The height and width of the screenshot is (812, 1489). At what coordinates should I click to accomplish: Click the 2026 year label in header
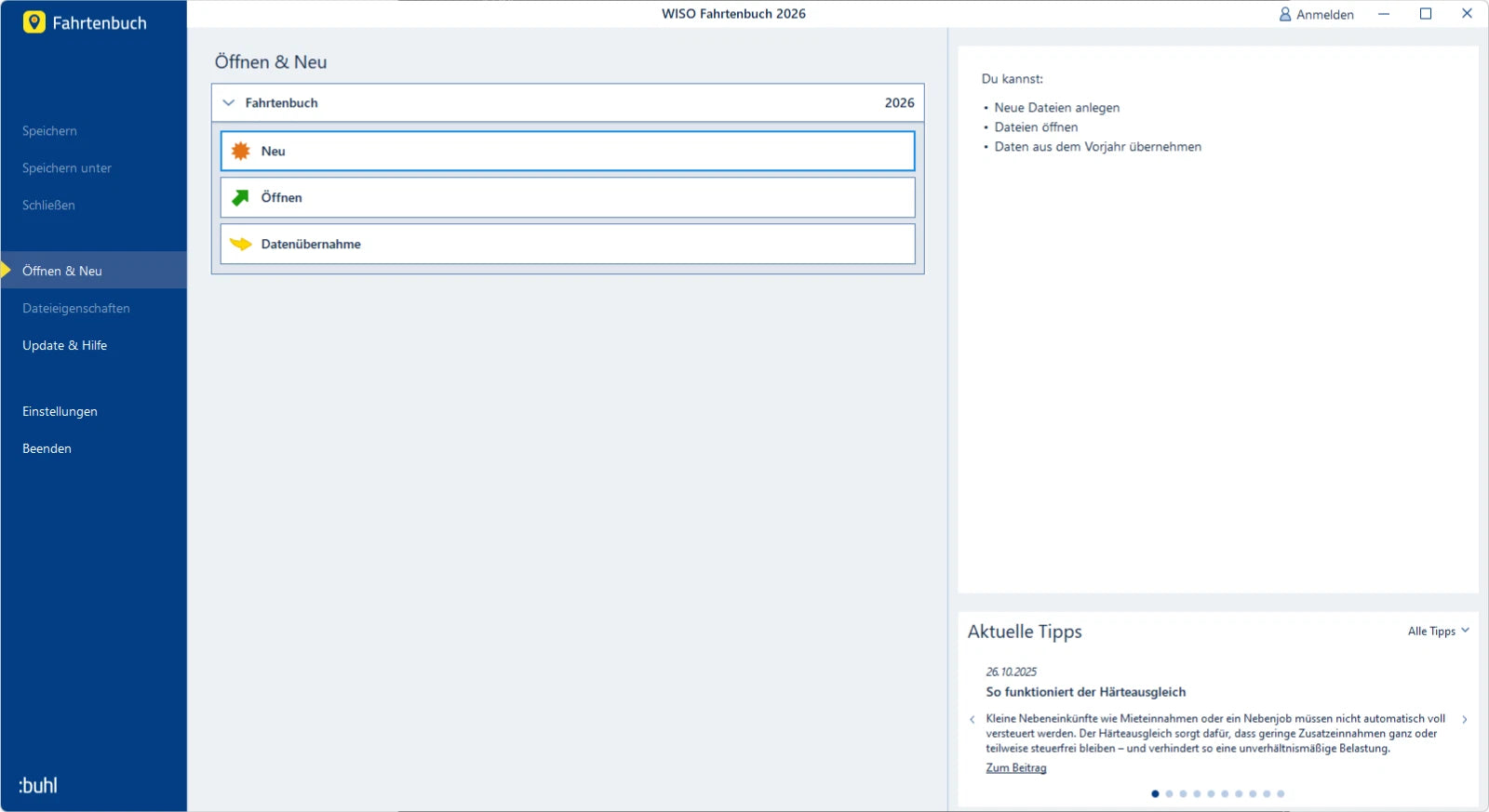point(899,102)
